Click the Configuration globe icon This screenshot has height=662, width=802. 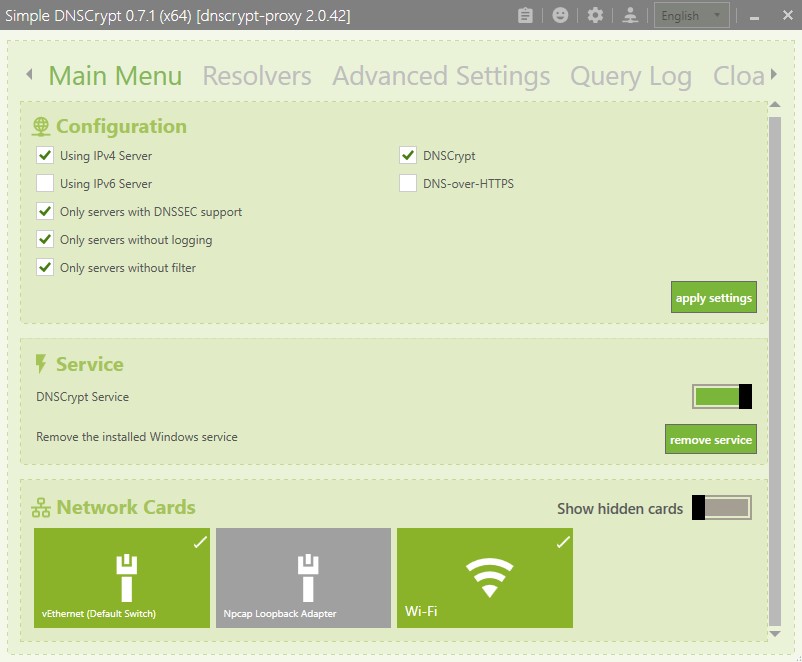tap(41, 126)
